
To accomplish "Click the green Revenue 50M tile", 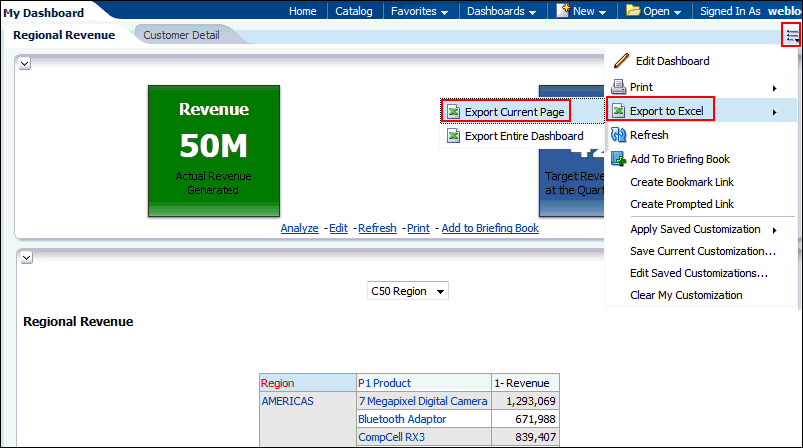I will [214, 151].
